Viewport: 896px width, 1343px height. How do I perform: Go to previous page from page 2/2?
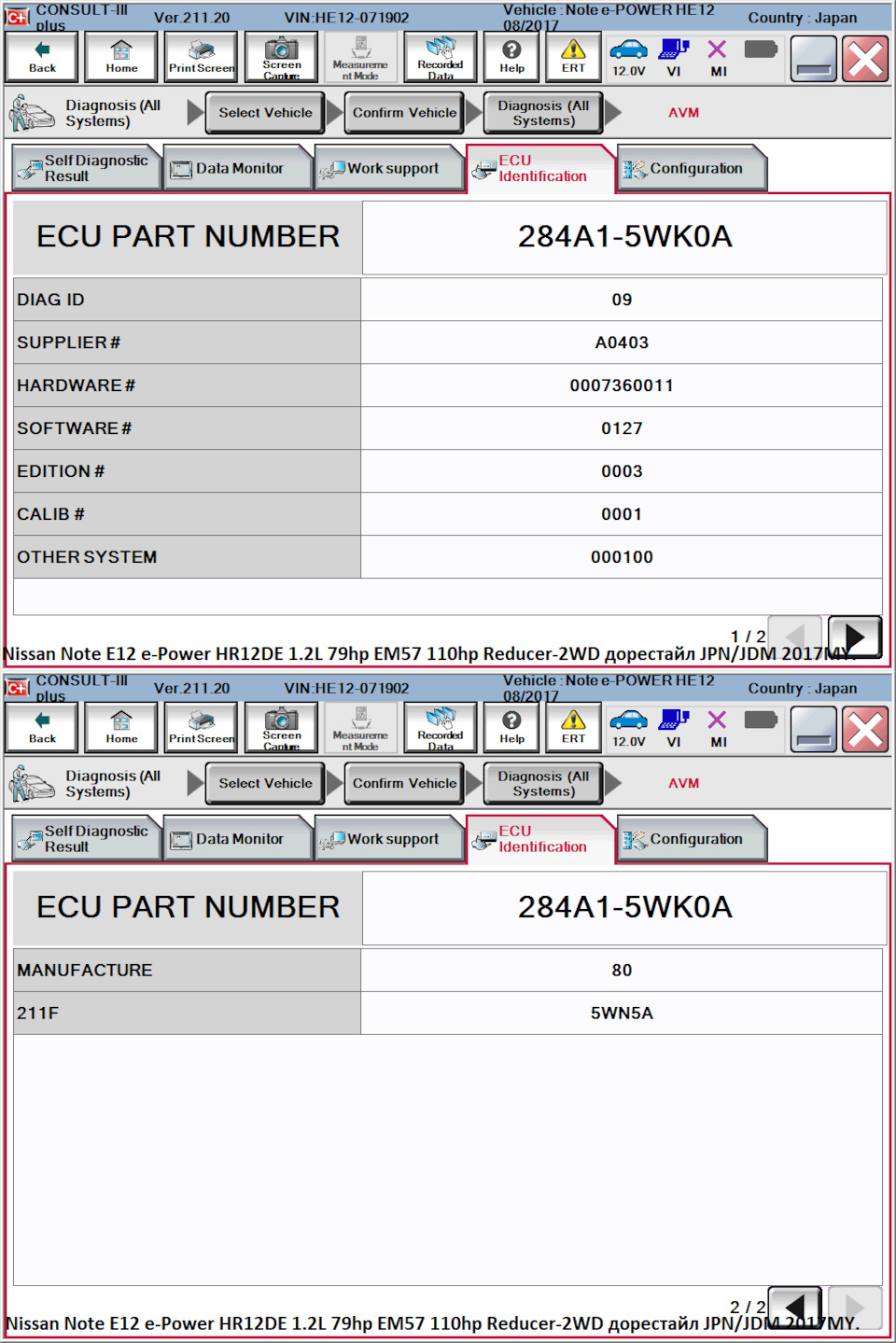(x=794, y=1307)
